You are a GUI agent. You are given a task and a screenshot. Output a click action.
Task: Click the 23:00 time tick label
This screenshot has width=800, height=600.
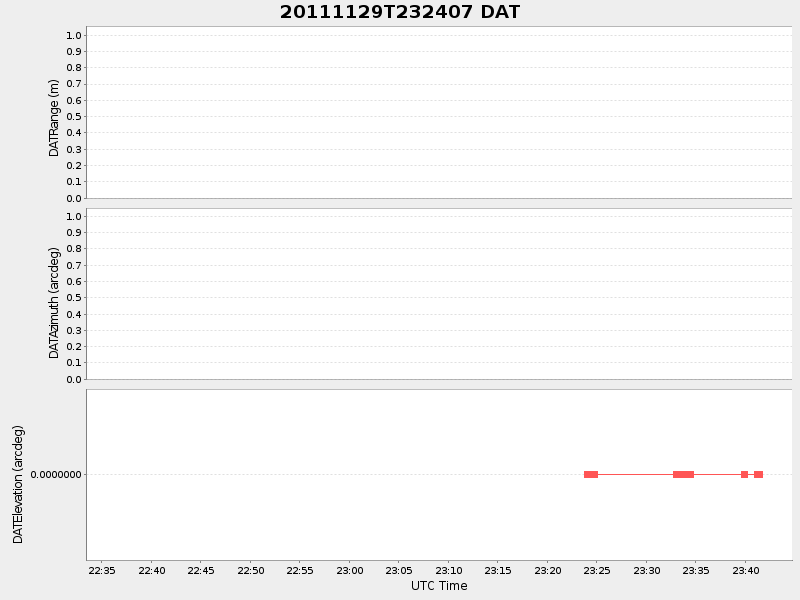(x=349, y=571)
